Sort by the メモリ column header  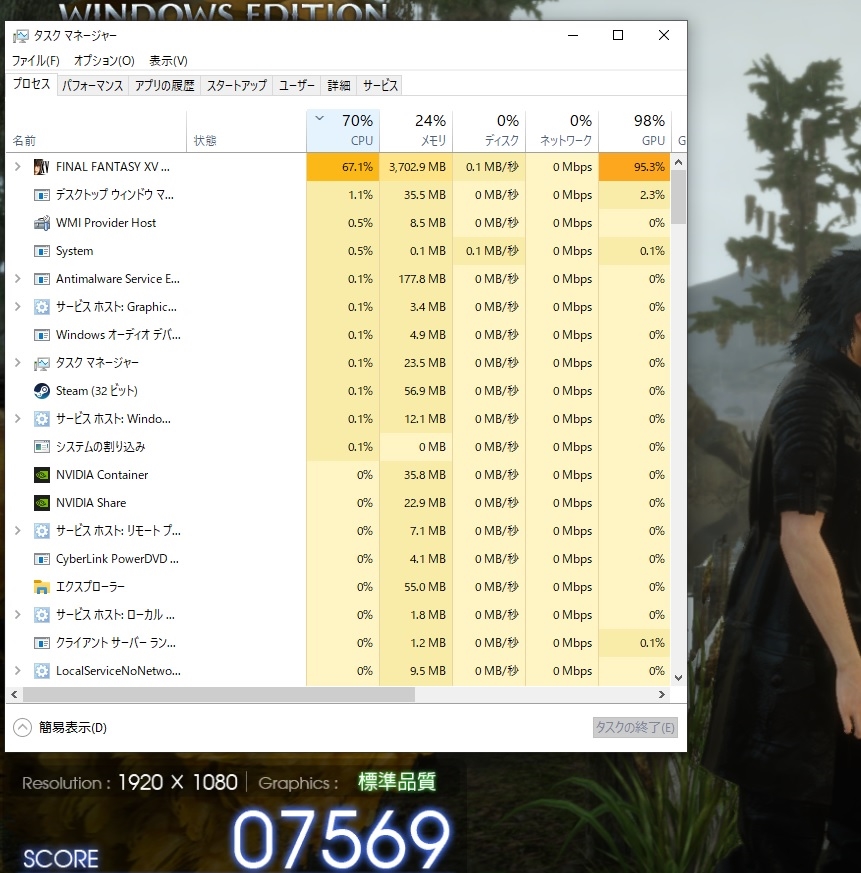click(416, 131)
